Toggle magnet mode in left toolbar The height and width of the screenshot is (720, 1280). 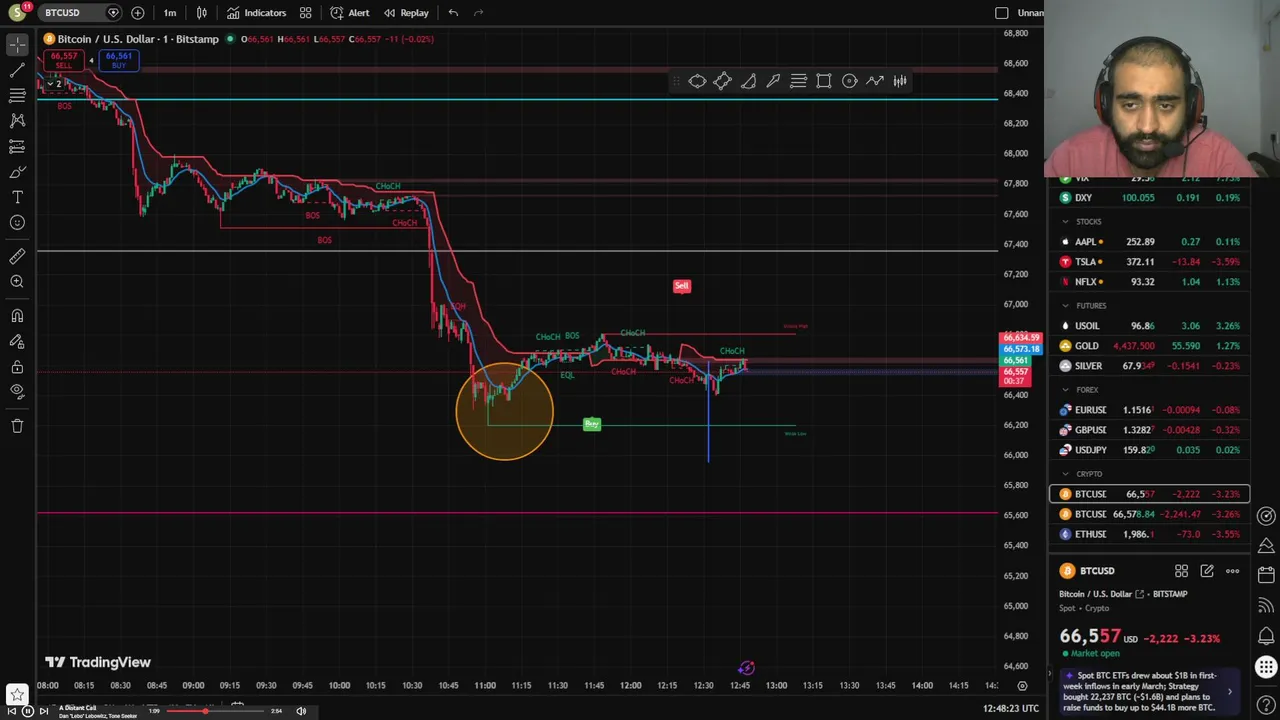17,316
